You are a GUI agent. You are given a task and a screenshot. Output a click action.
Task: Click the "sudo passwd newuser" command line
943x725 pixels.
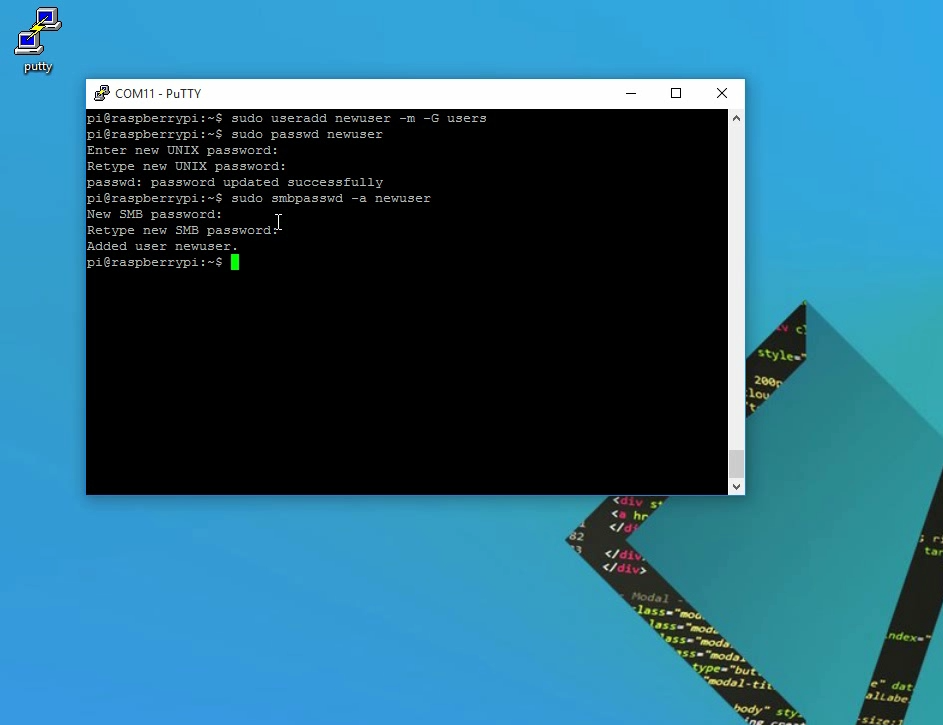[x=306, y=134]
